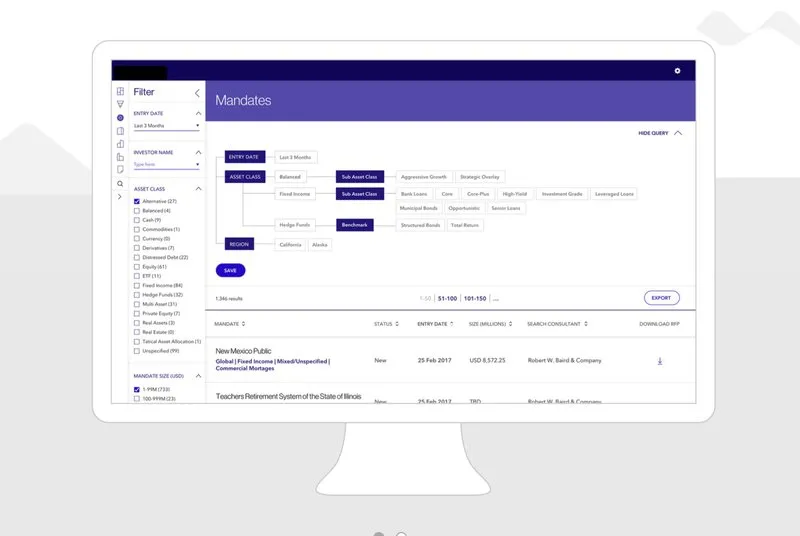Select the High-Yield query chip
The width and height of the screenshot is (800, 536).
515,194
